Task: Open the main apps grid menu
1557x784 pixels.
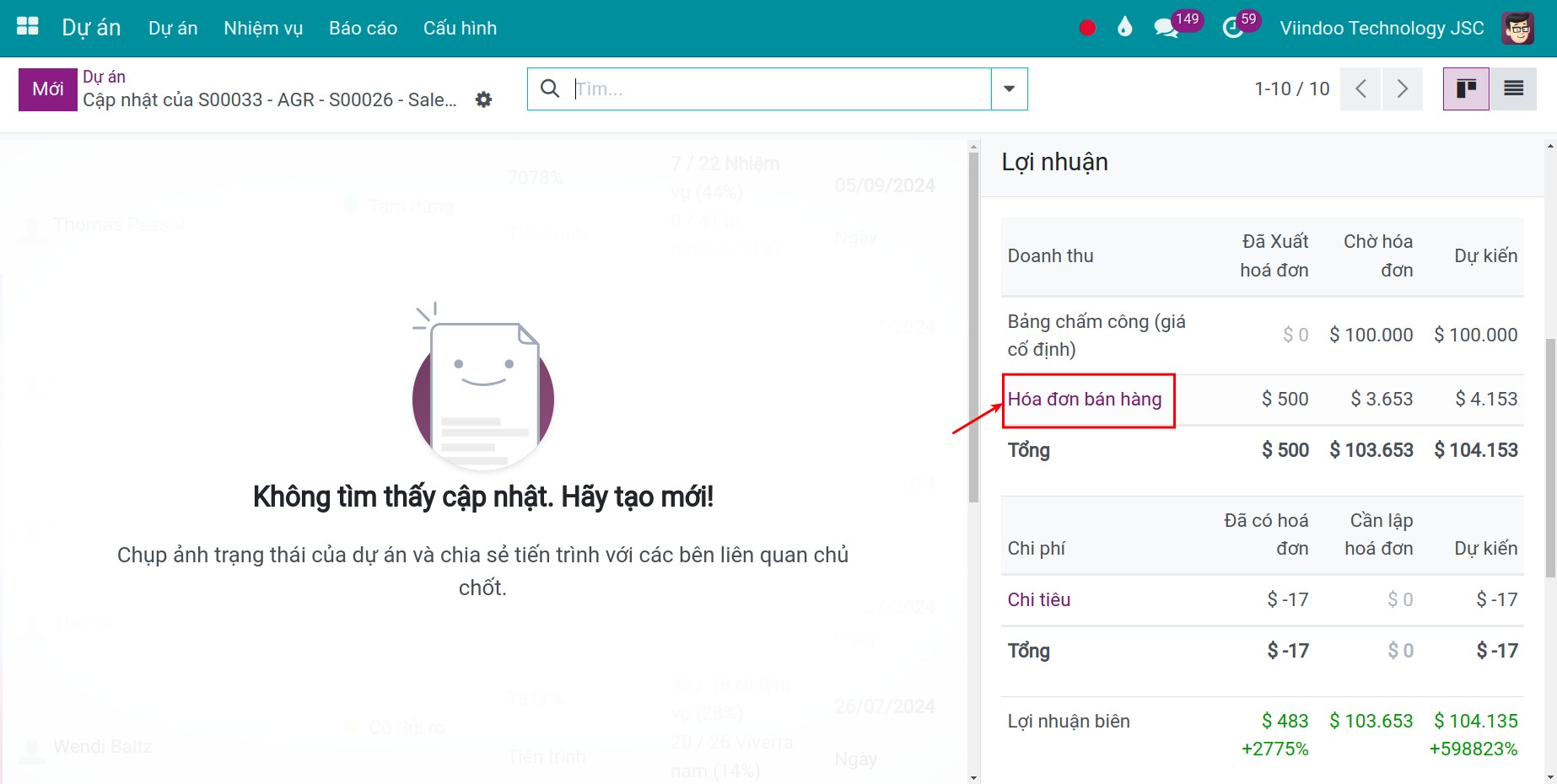Action: (x=28, y=27)
